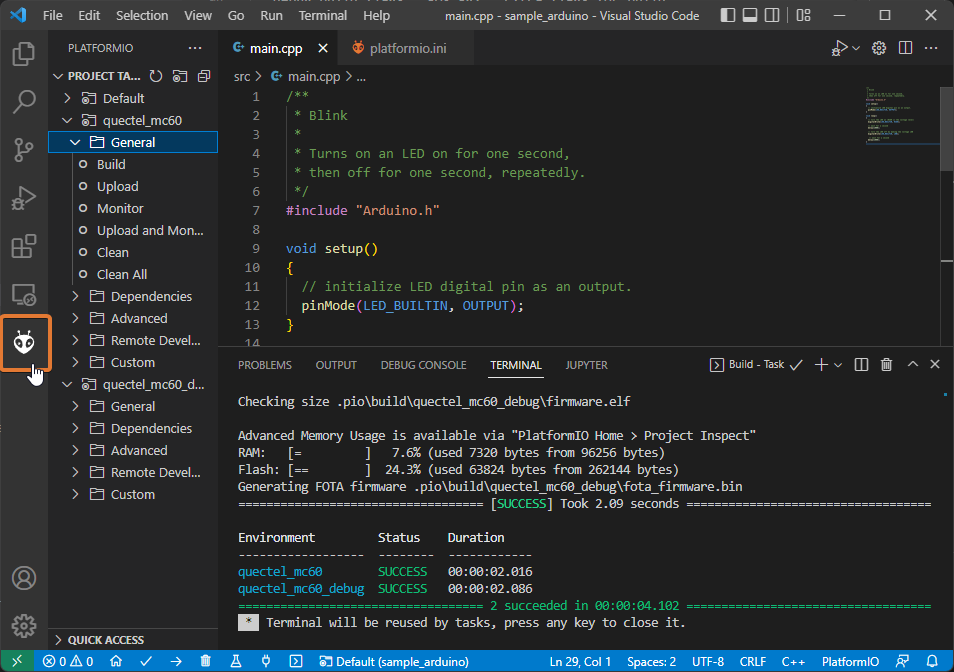
Task: Switch to the OUTPUT panel tab
Action: [336, 365]
